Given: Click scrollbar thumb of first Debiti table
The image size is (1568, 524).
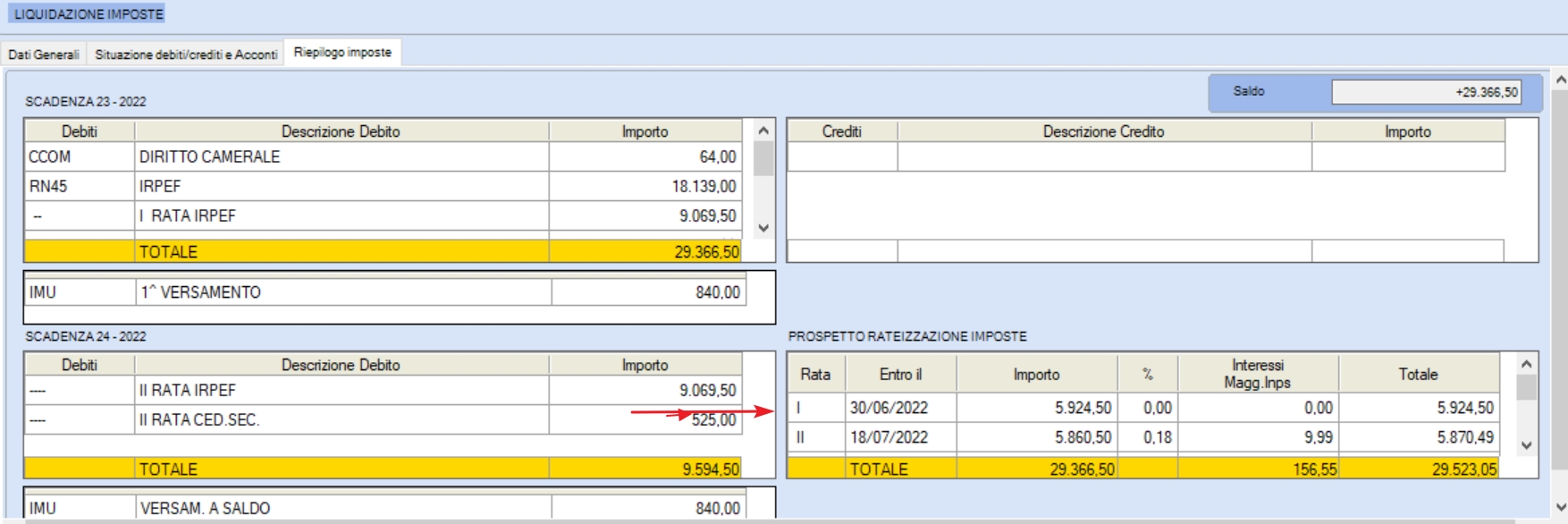Looking at the screenshot, I should click(x=763, y=159).
